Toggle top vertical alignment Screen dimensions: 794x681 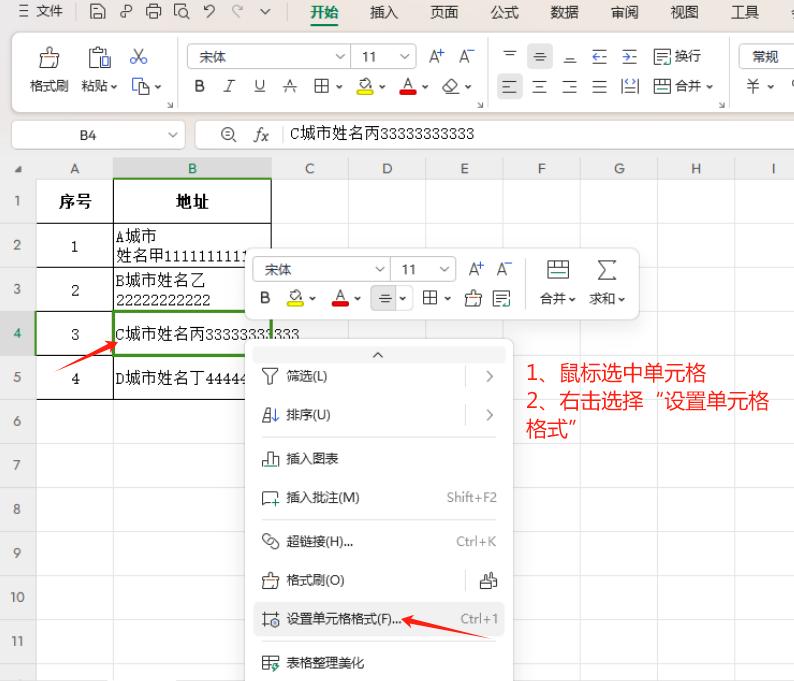pyautogui.click(x=509, y=56)
